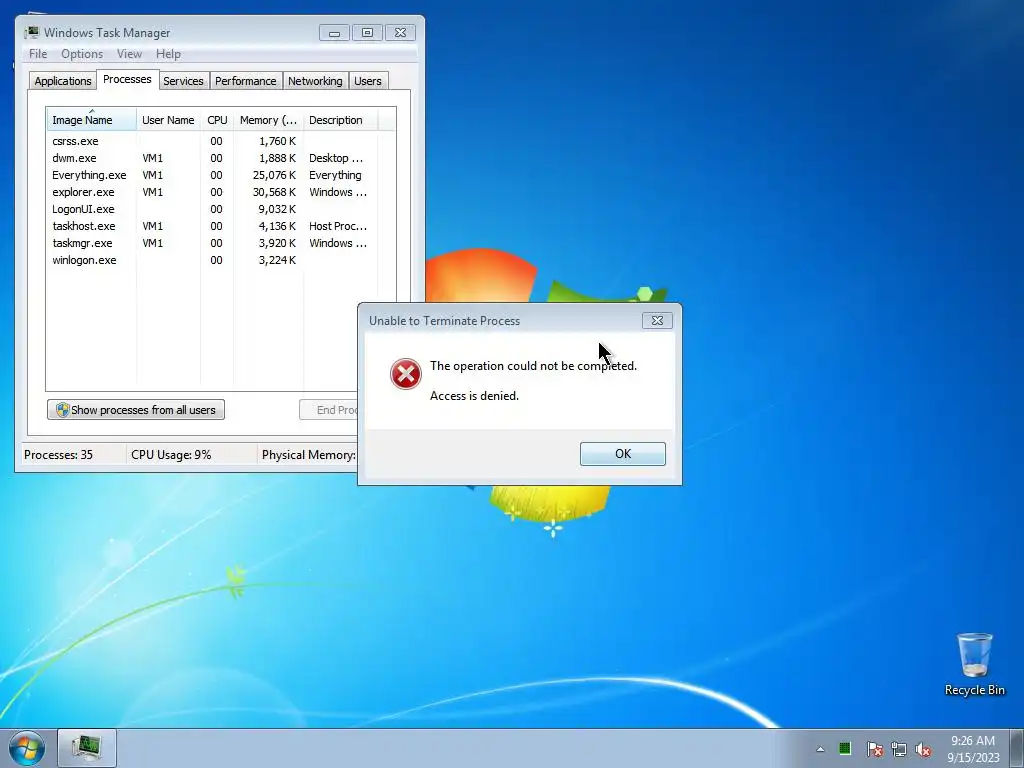Click Show processes from all users

136,409
